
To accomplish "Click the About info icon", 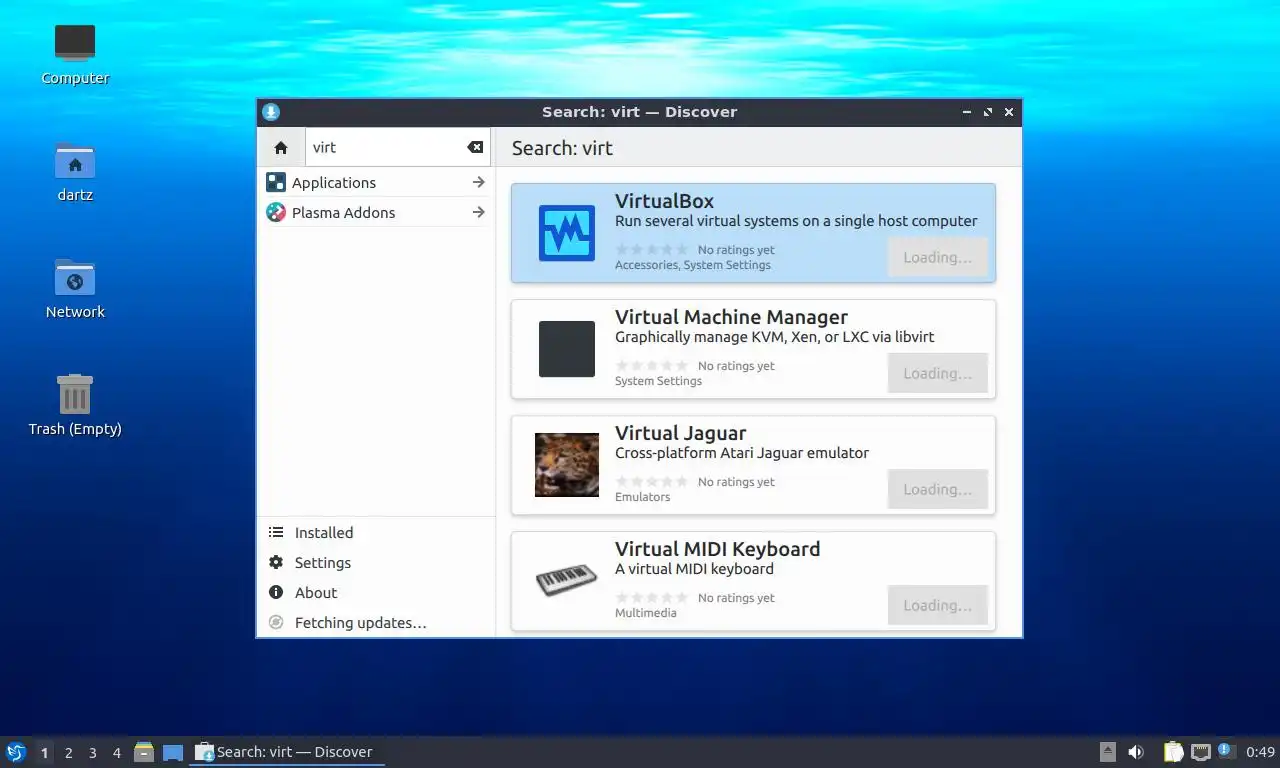I will pos(276,592).
